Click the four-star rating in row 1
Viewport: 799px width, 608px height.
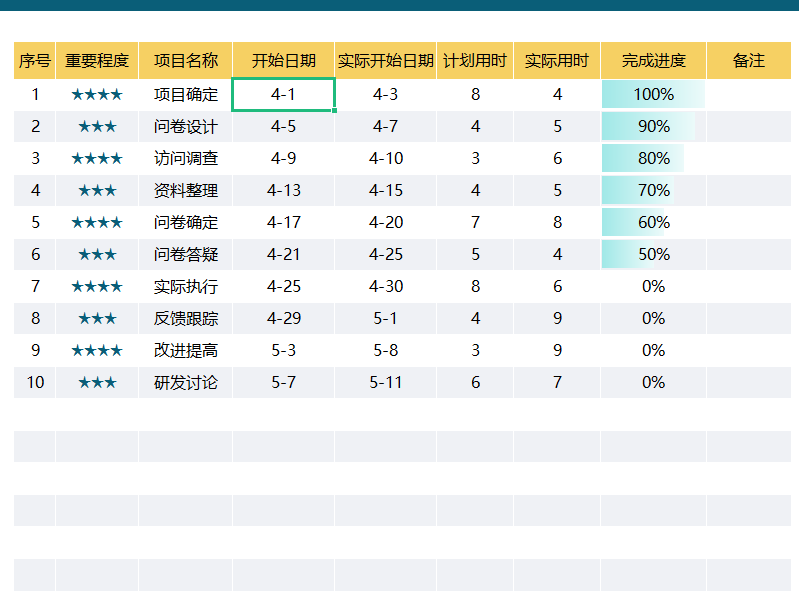point(97,94)
